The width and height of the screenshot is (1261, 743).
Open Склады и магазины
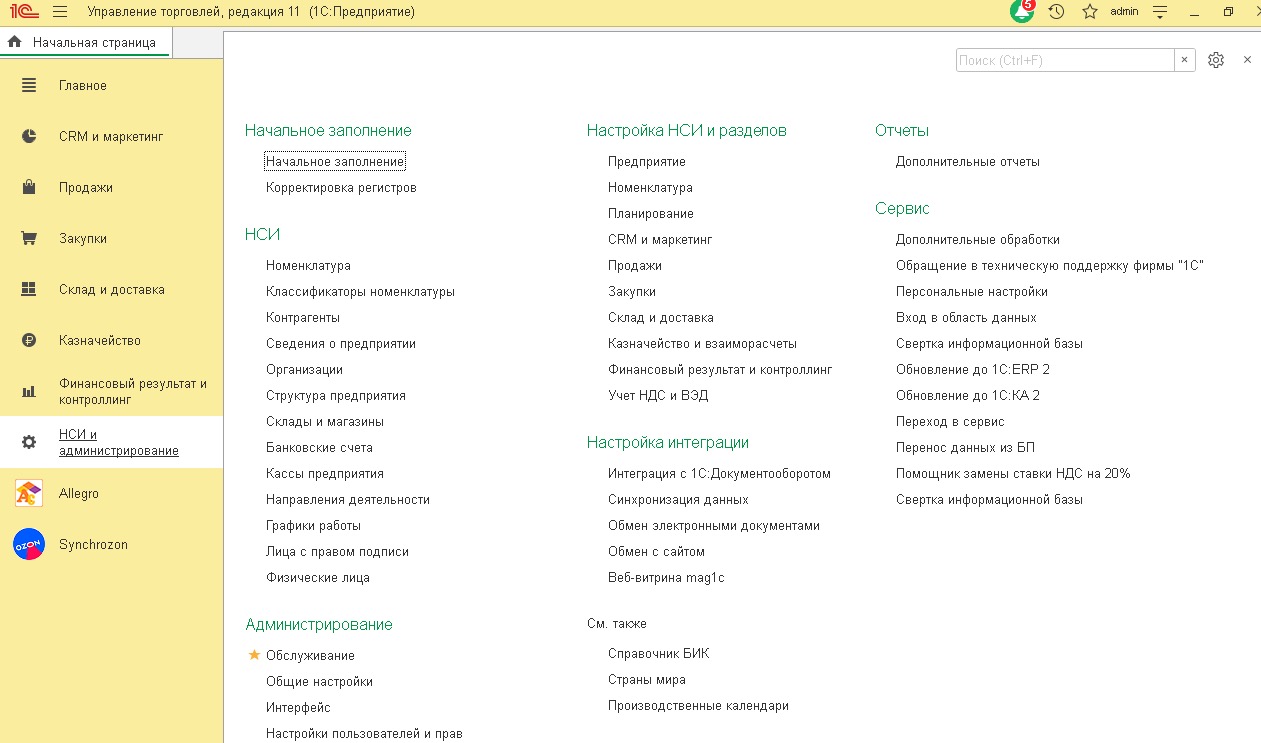325,421
